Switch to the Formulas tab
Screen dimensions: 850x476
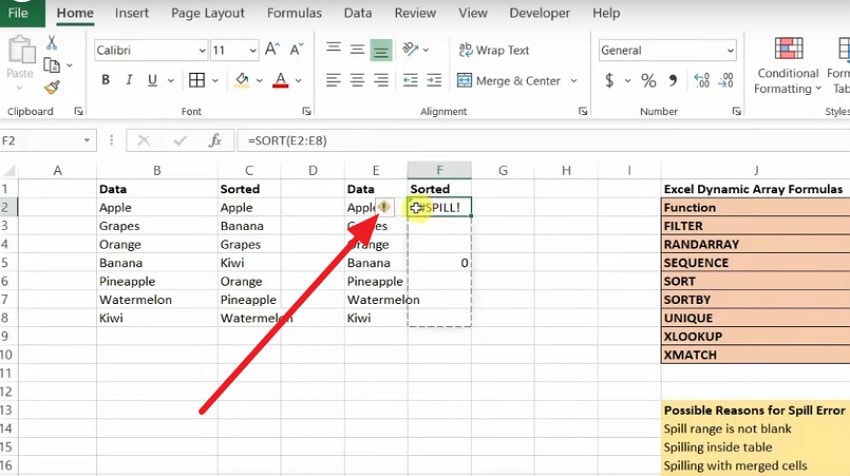pos(294,13)
